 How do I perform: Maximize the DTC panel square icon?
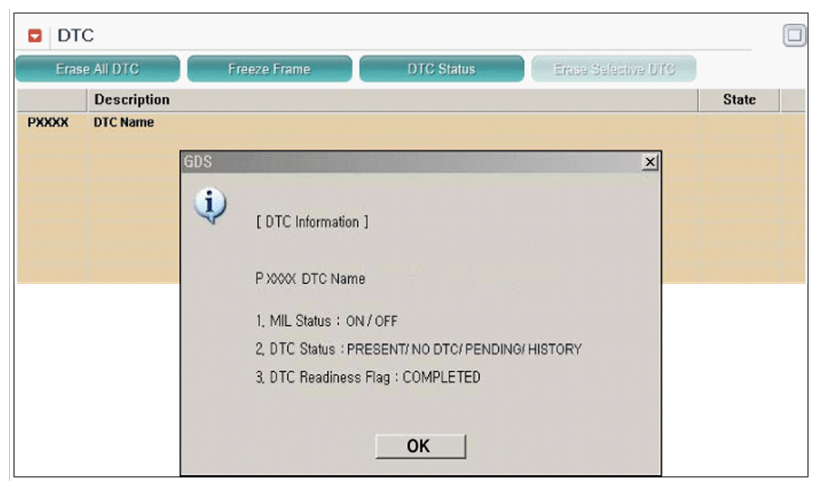click(794, 35)
